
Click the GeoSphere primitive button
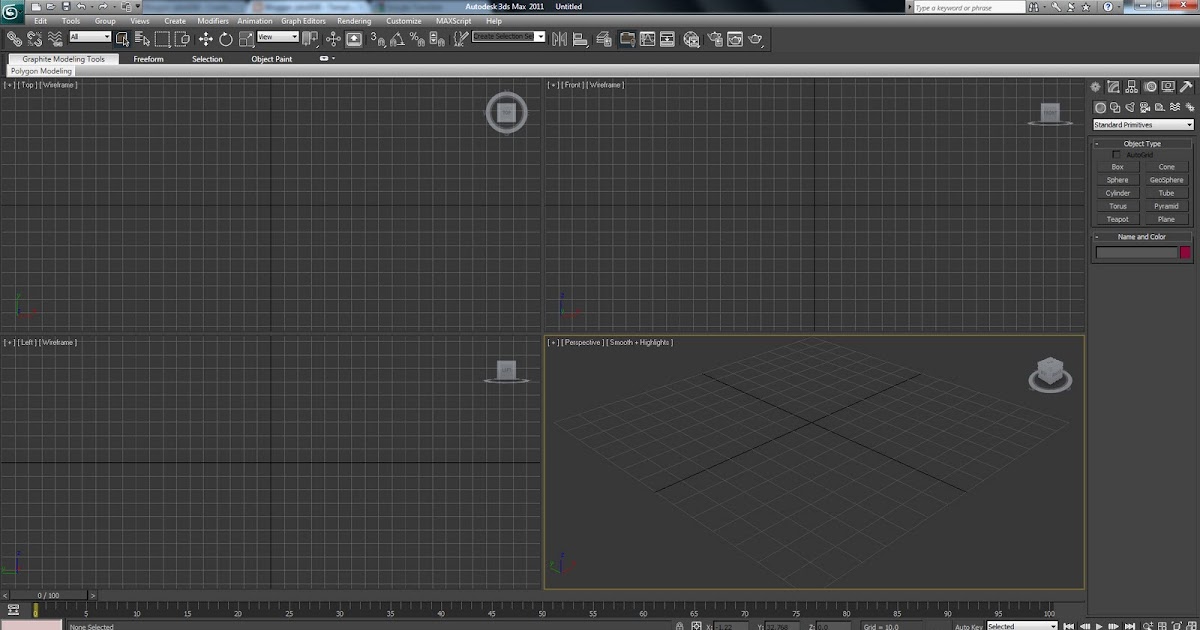[1166, 180]
